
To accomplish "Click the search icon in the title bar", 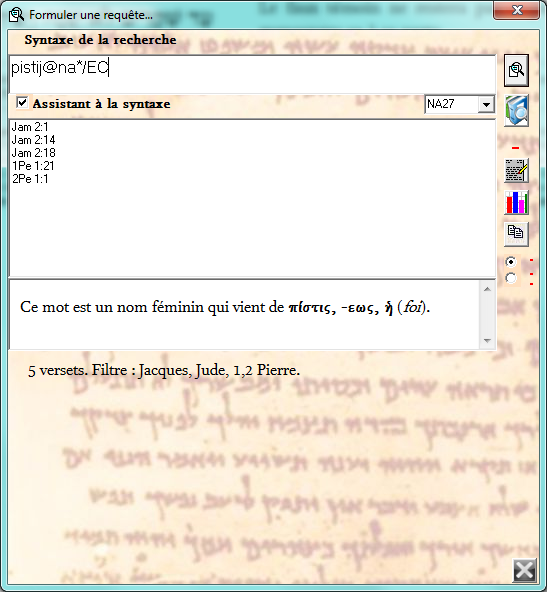I will (16, 15).
